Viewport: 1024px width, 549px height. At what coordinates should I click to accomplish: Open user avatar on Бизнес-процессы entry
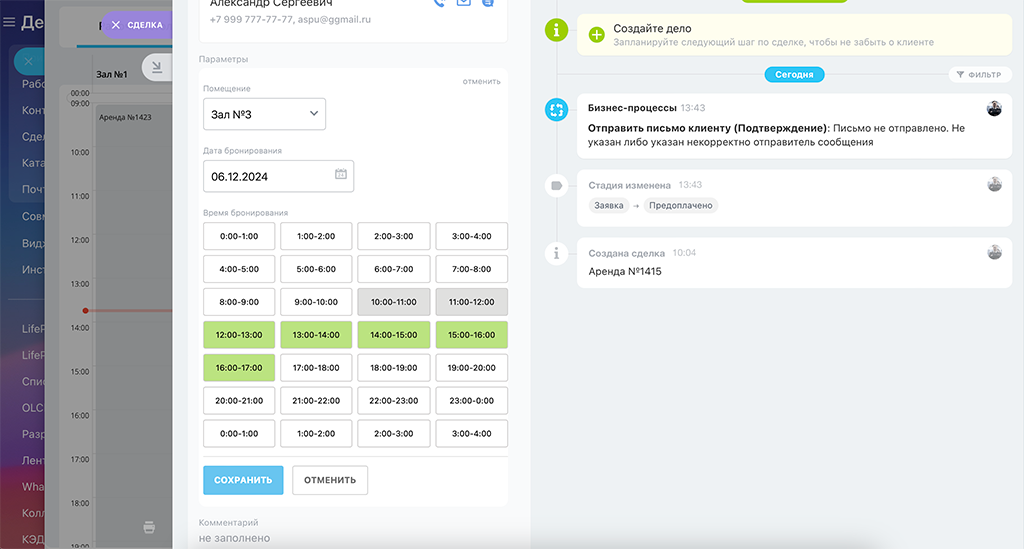993,108
